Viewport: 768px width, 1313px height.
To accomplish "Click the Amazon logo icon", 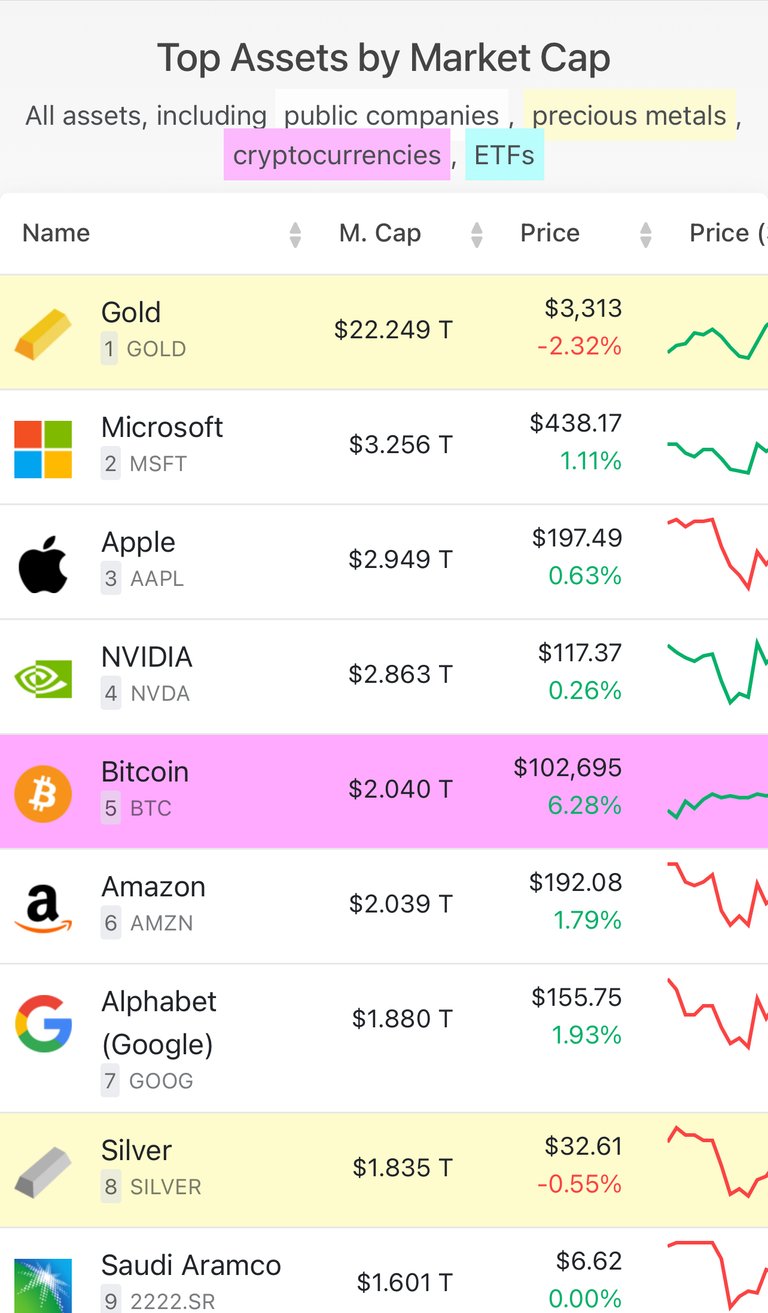I will pyautogui.click(x=43, y=909).
